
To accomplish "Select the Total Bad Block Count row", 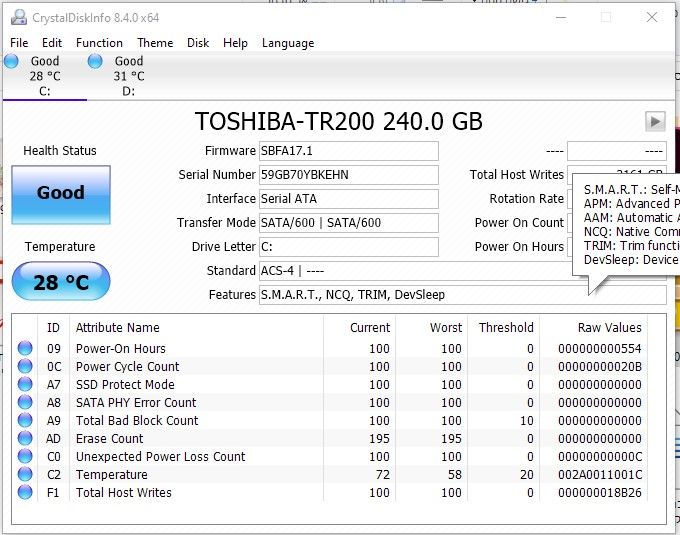I will (137, 421).
